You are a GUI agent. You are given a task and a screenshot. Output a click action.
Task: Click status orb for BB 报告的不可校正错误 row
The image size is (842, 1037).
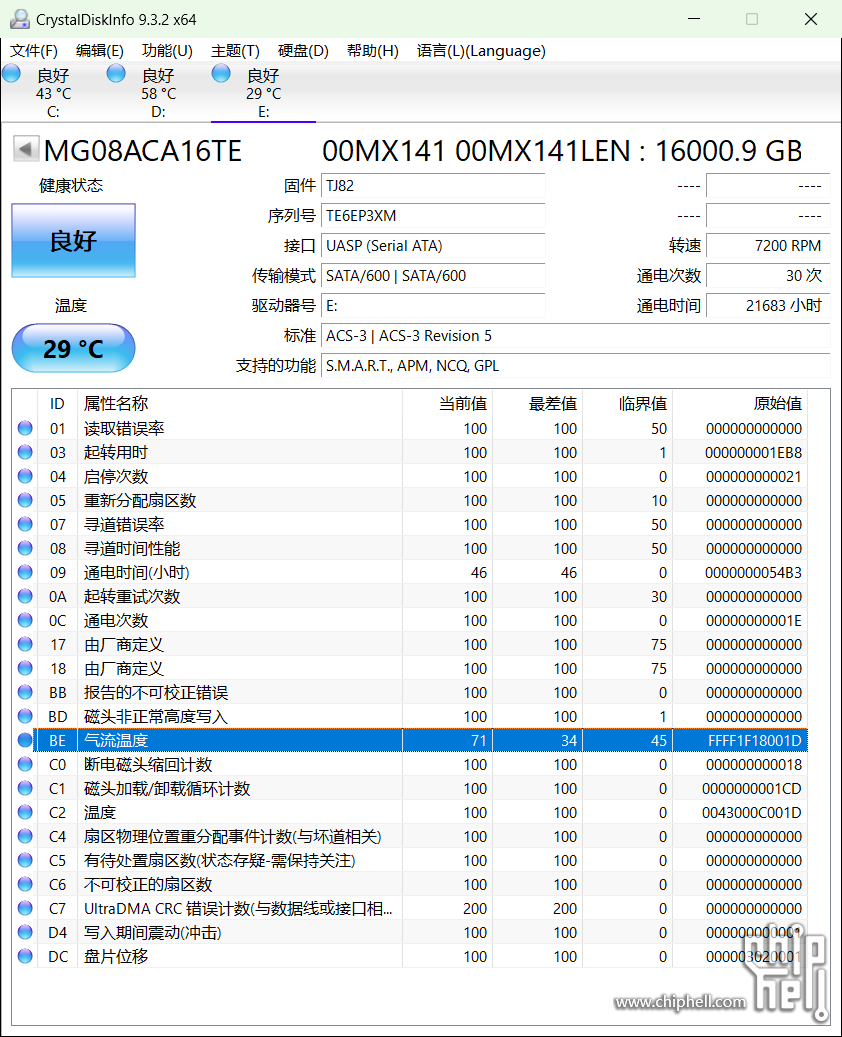click(25, 692)
